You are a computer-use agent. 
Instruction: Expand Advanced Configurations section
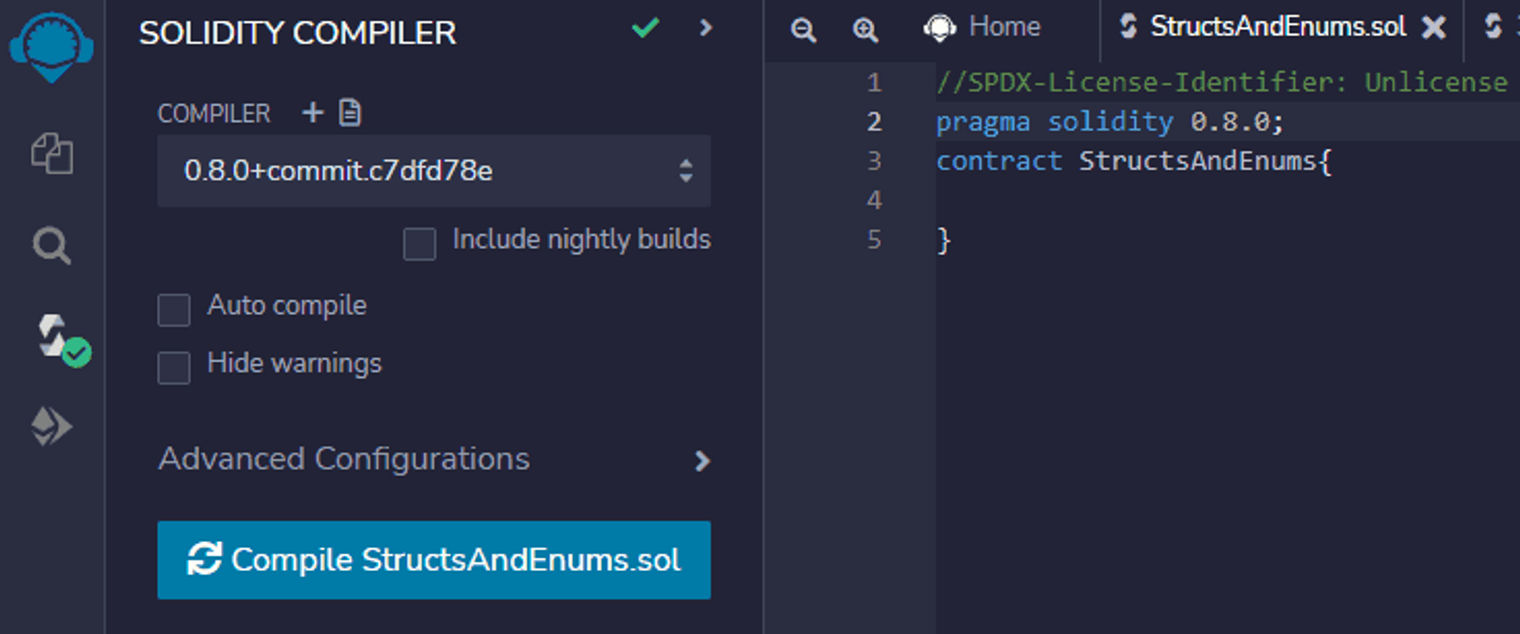pyautogui.click(x=434, y=460)
